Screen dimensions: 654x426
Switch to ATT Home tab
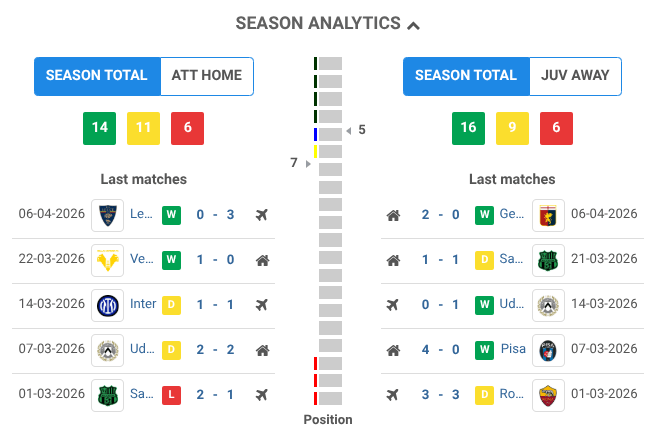207,76
